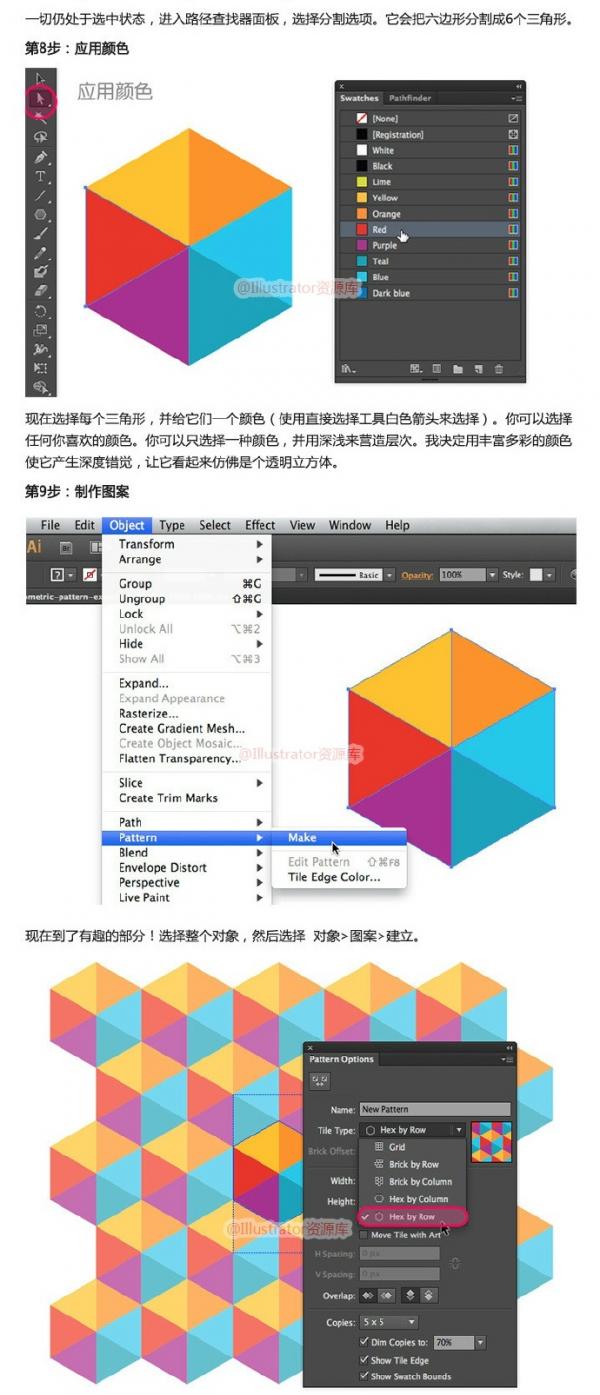The width and height of the screenshot is (600, 1395).
Task: Select the Purple swatch
Action: click(x=384, y=245)
